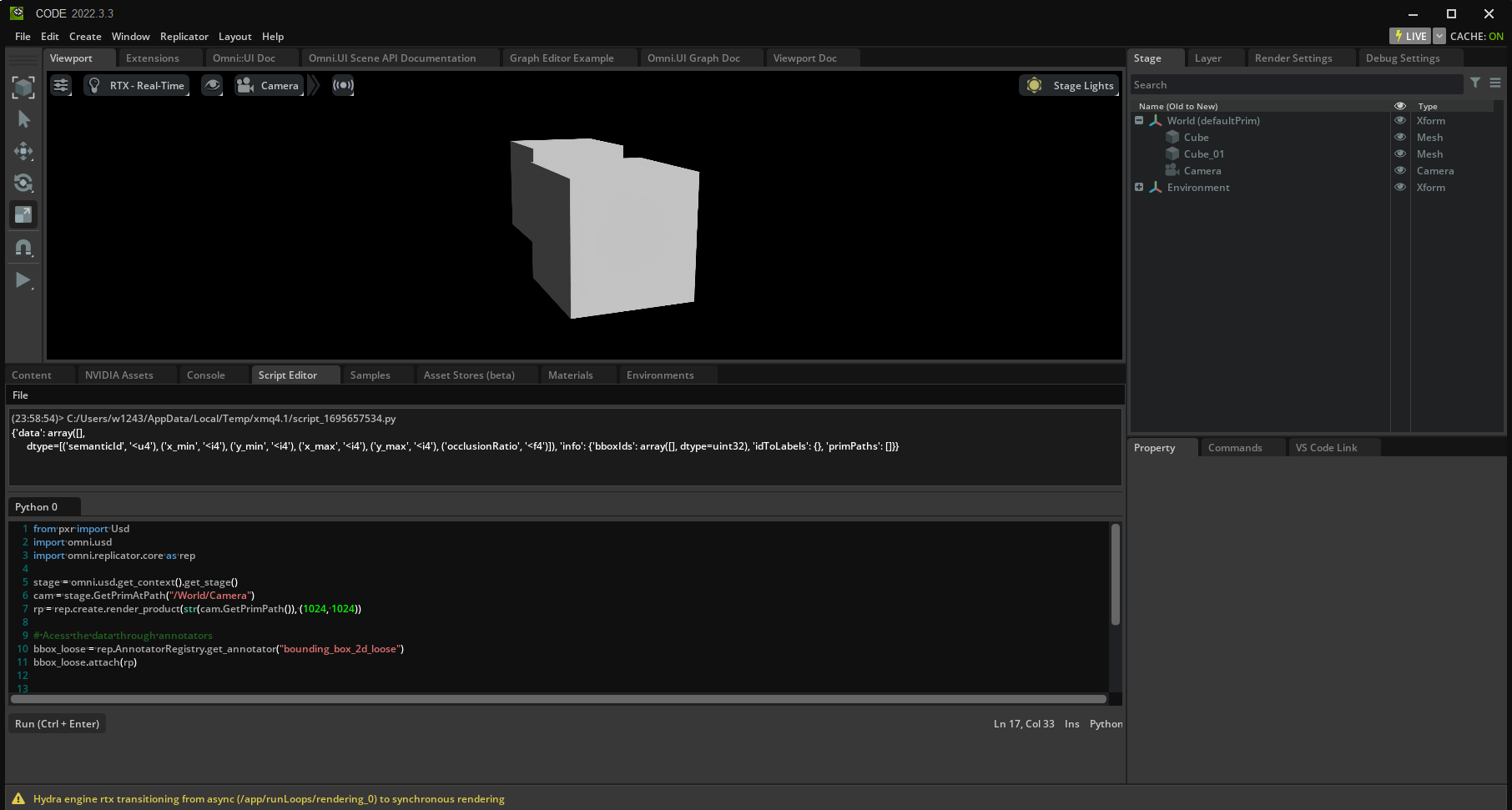The height and width of the screenshot is (810, 1512).
Task: Click the World Xform prim icon
Action: (1156, 120)
